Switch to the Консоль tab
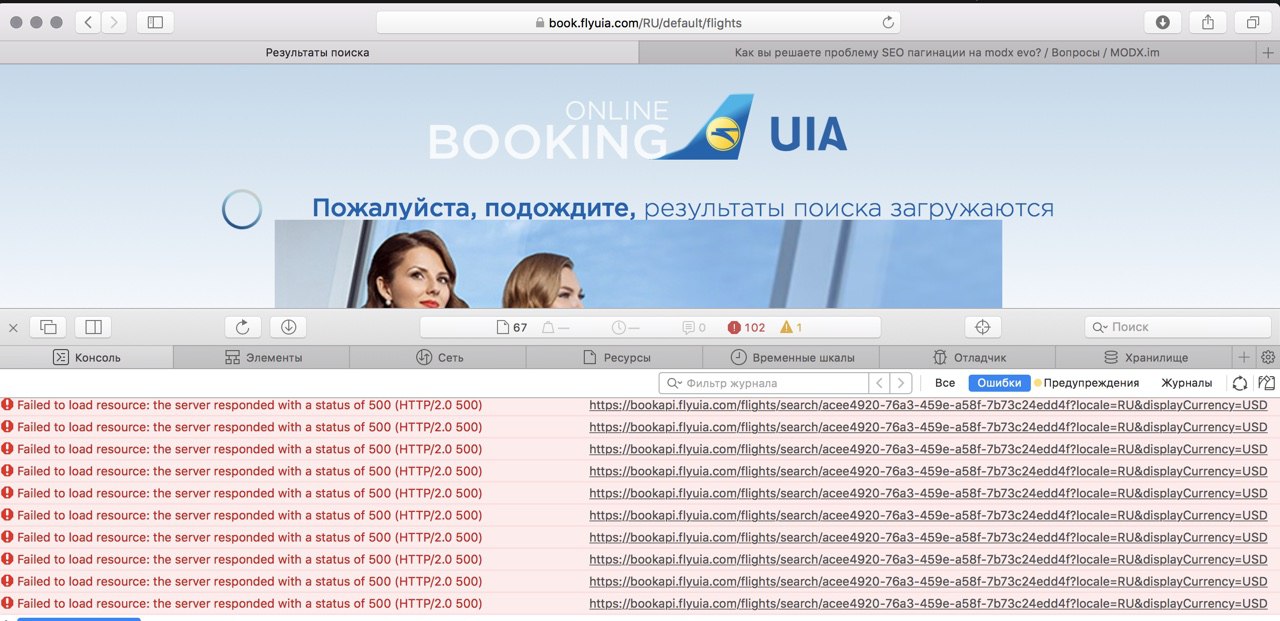The image size is (1280, 621). (x=87, y=357)
